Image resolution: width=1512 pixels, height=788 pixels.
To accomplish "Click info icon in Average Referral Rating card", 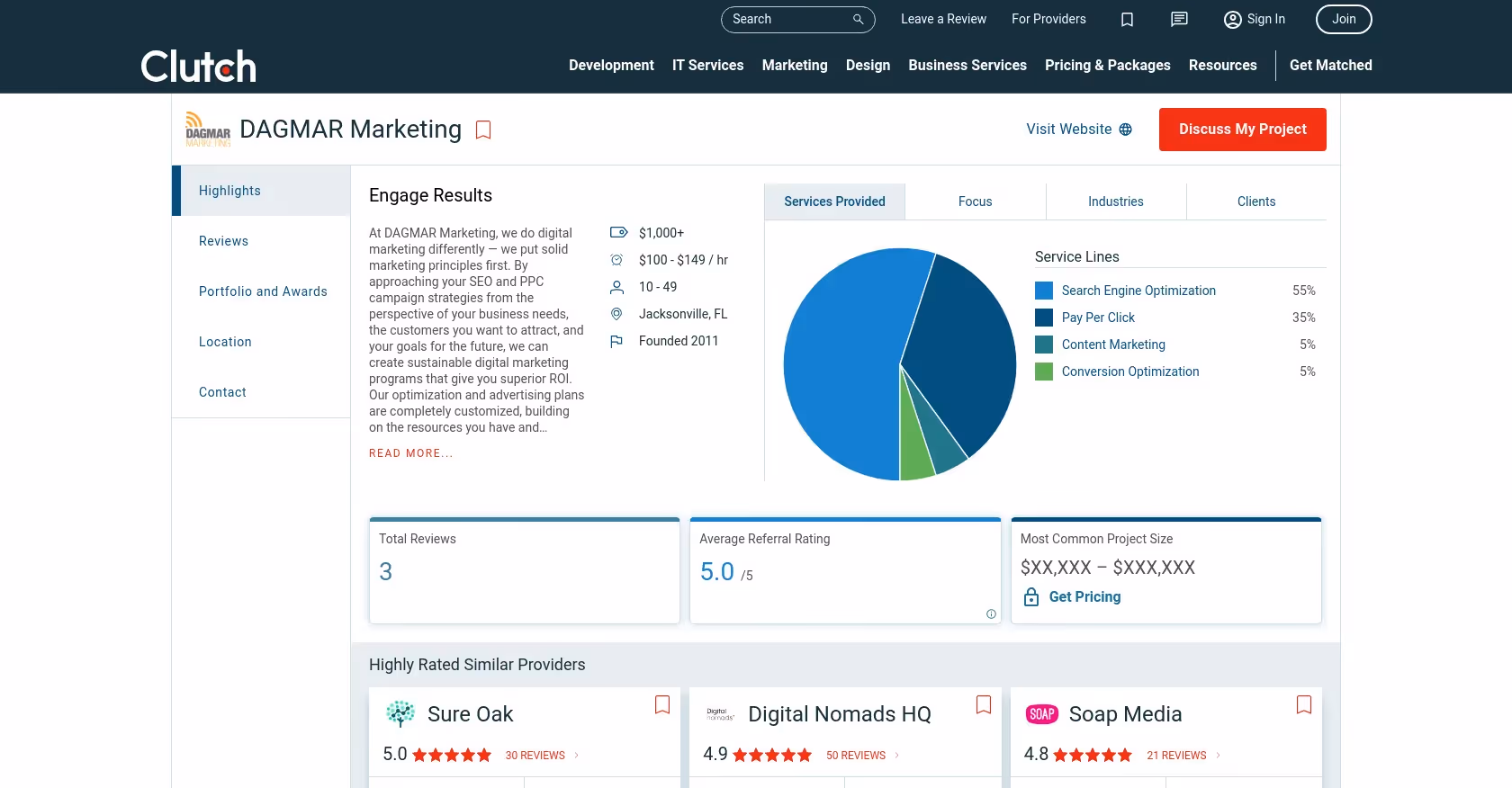I will pyautogui.click(x=991, y=614).
